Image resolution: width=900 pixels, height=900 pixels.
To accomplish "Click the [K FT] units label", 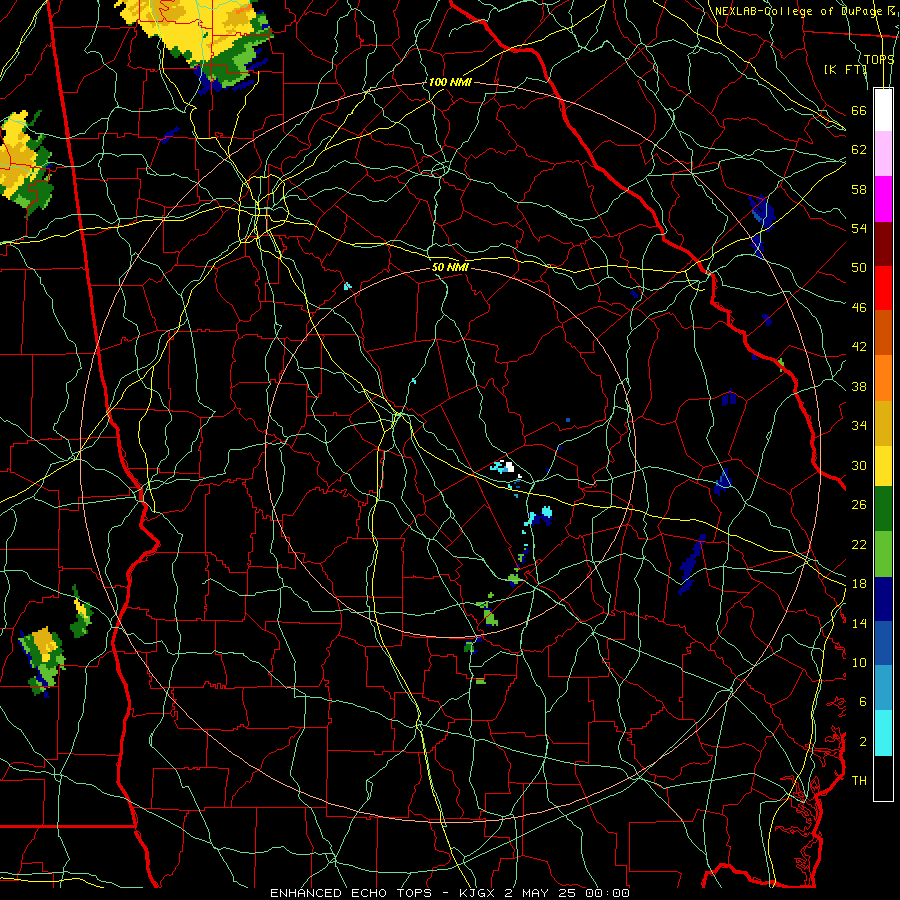I will point(845,70).
